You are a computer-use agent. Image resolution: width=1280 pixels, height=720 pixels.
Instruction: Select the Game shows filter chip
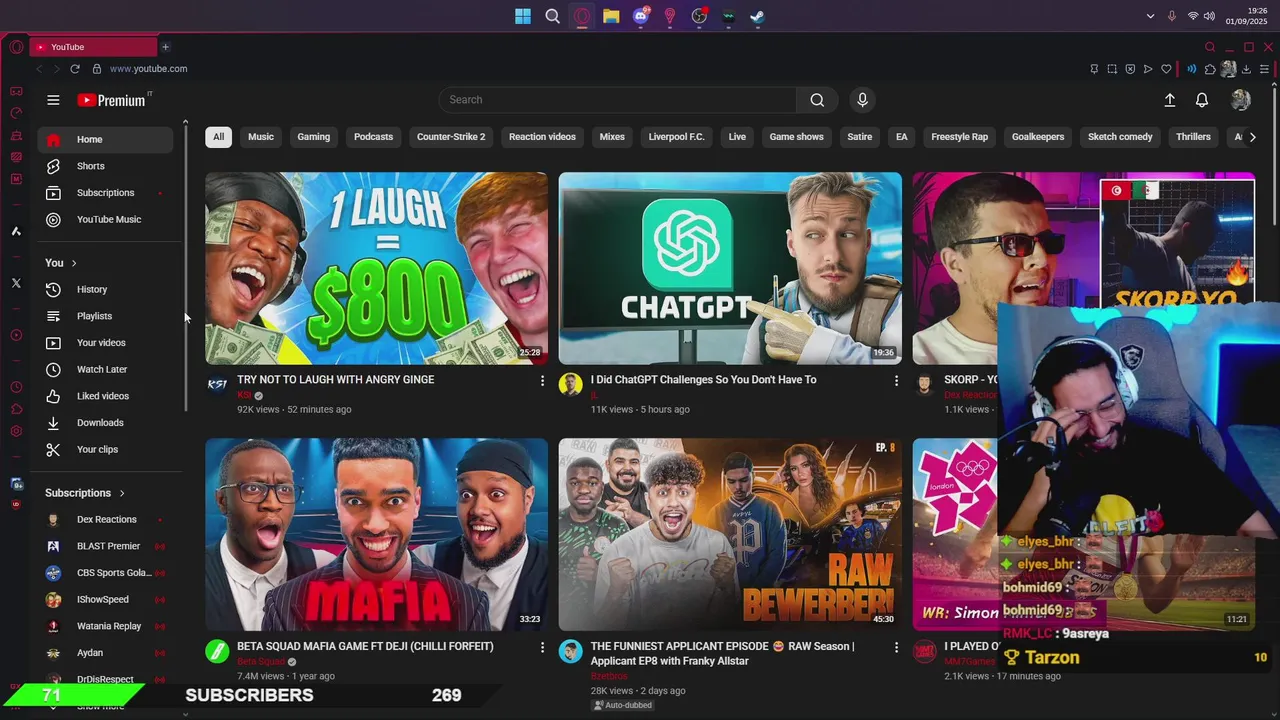pyautogui.click(x=796, y=137)
